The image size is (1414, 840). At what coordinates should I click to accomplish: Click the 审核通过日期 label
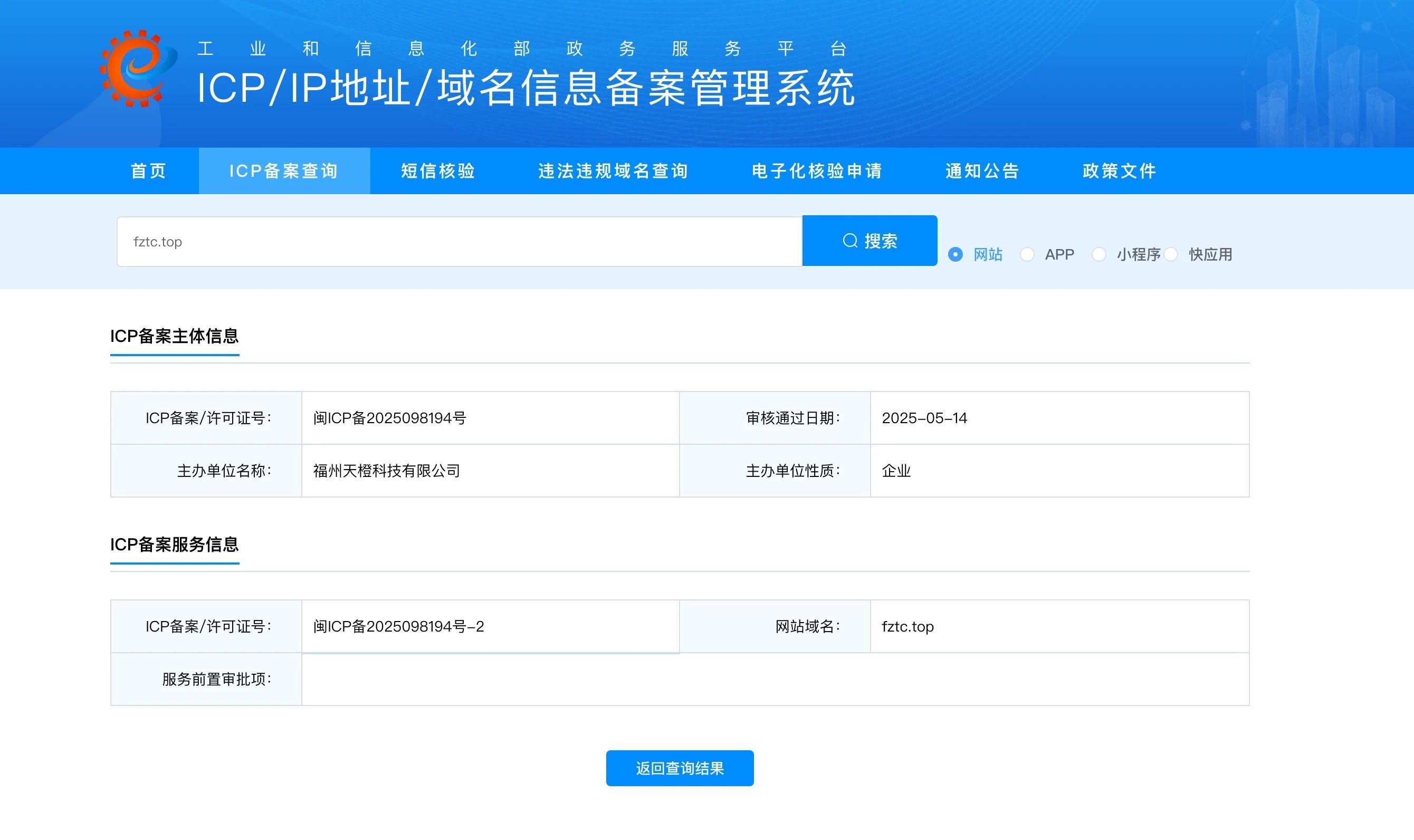[792, 418]
